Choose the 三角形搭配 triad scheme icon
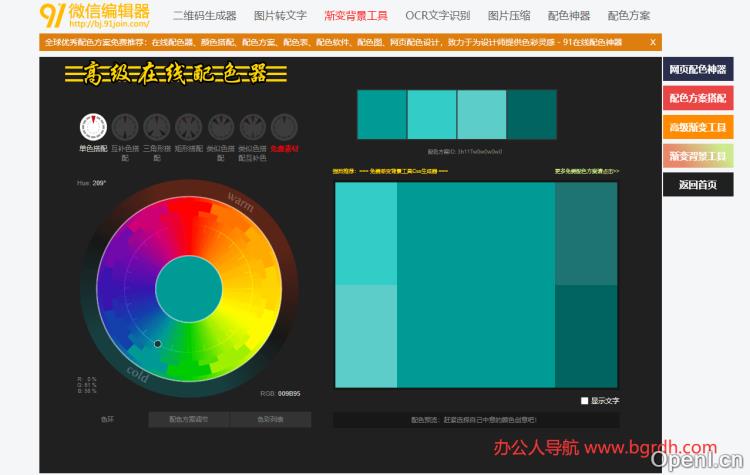The image size is (750, 475). (157, 127)
